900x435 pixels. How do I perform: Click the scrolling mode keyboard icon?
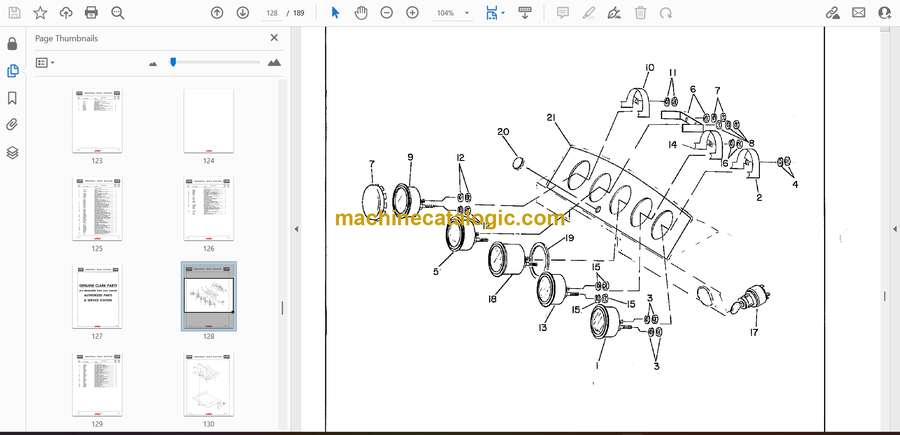point(525,13)
